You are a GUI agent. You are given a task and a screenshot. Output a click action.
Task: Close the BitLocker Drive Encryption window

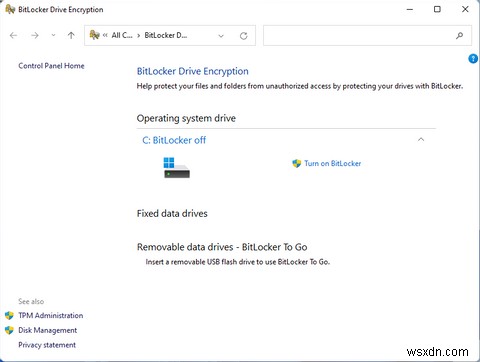point(465,9)
